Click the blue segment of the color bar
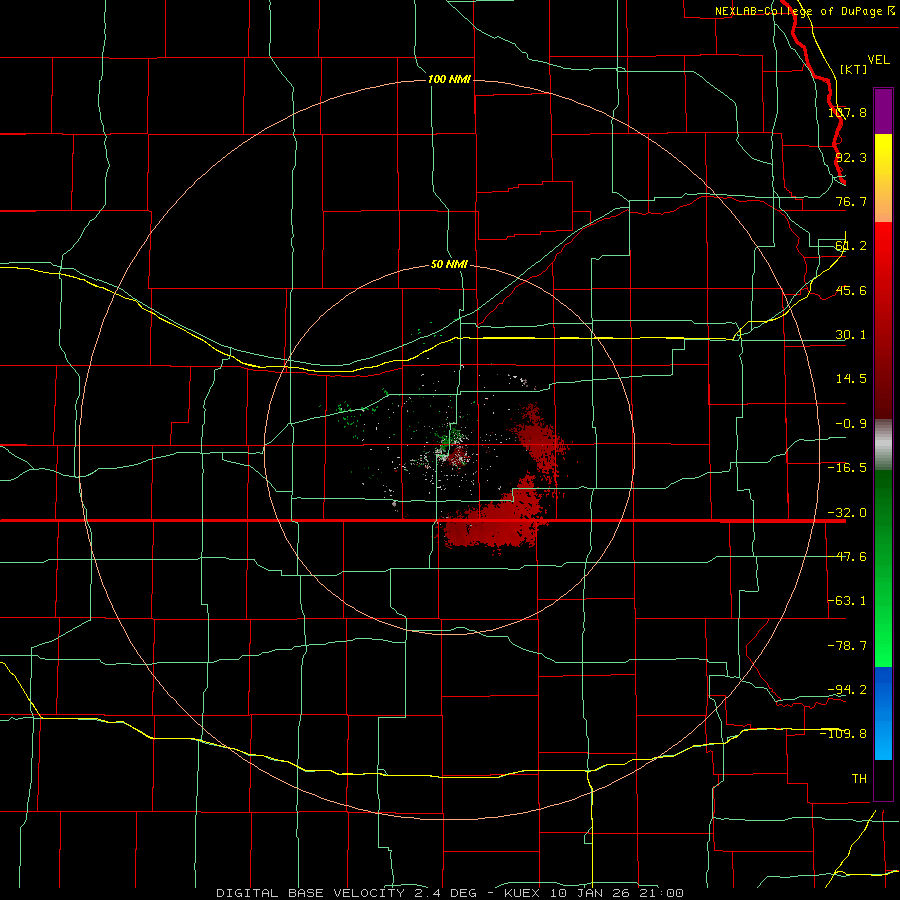This screenshot has height=900, width=900. coord(883,713)
